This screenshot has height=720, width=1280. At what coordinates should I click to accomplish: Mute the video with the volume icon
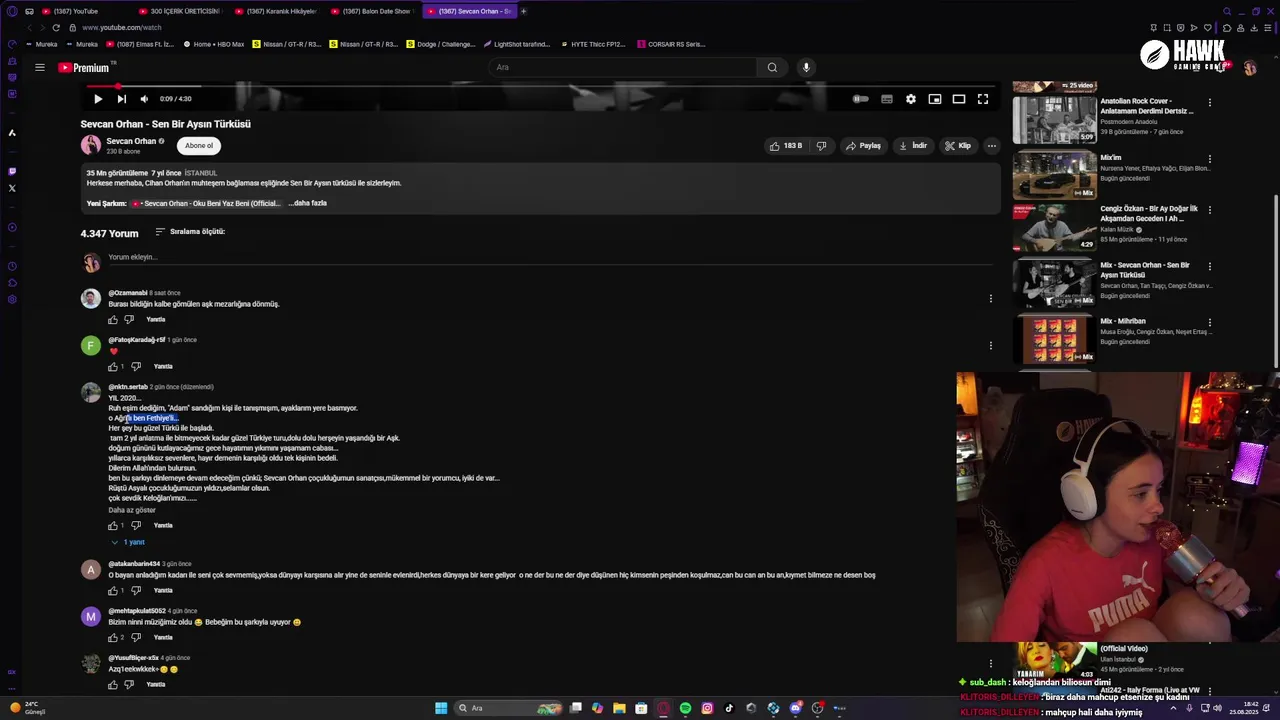click(x=144, y=99)
